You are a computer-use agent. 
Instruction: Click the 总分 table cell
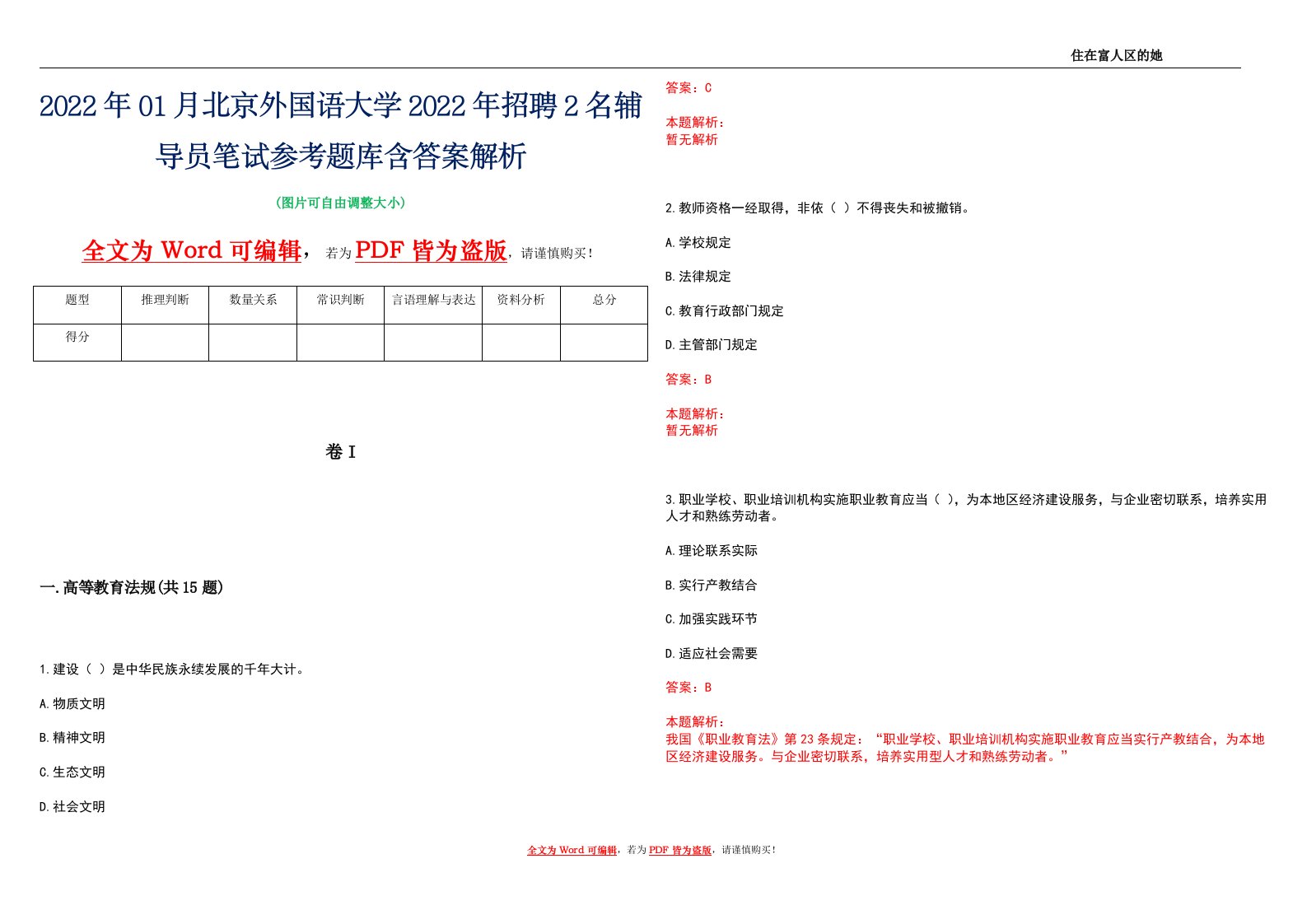pyautogui.click(x=604, y=305)
